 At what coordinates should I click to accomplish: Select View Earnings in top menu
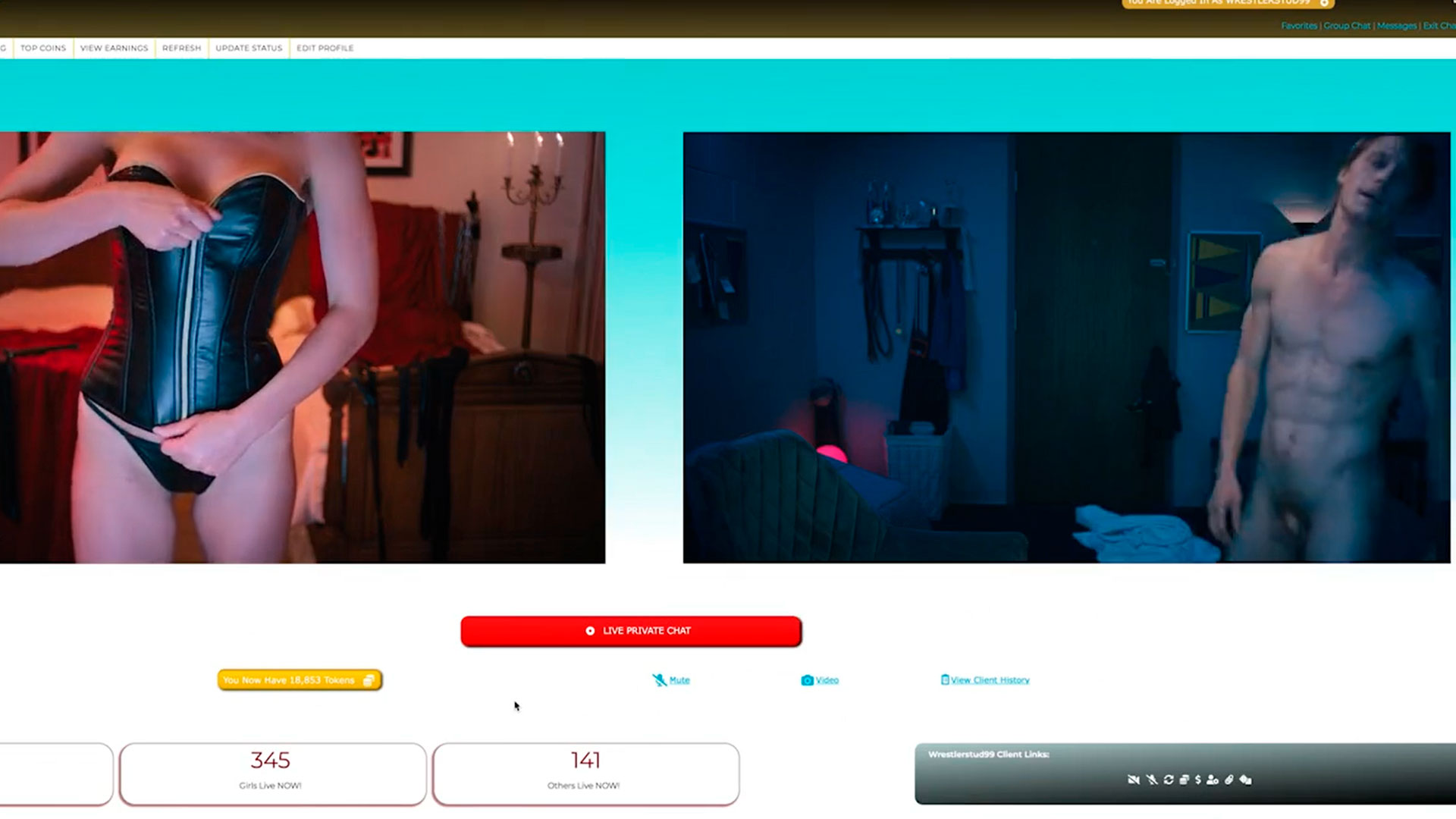[115, 48]
